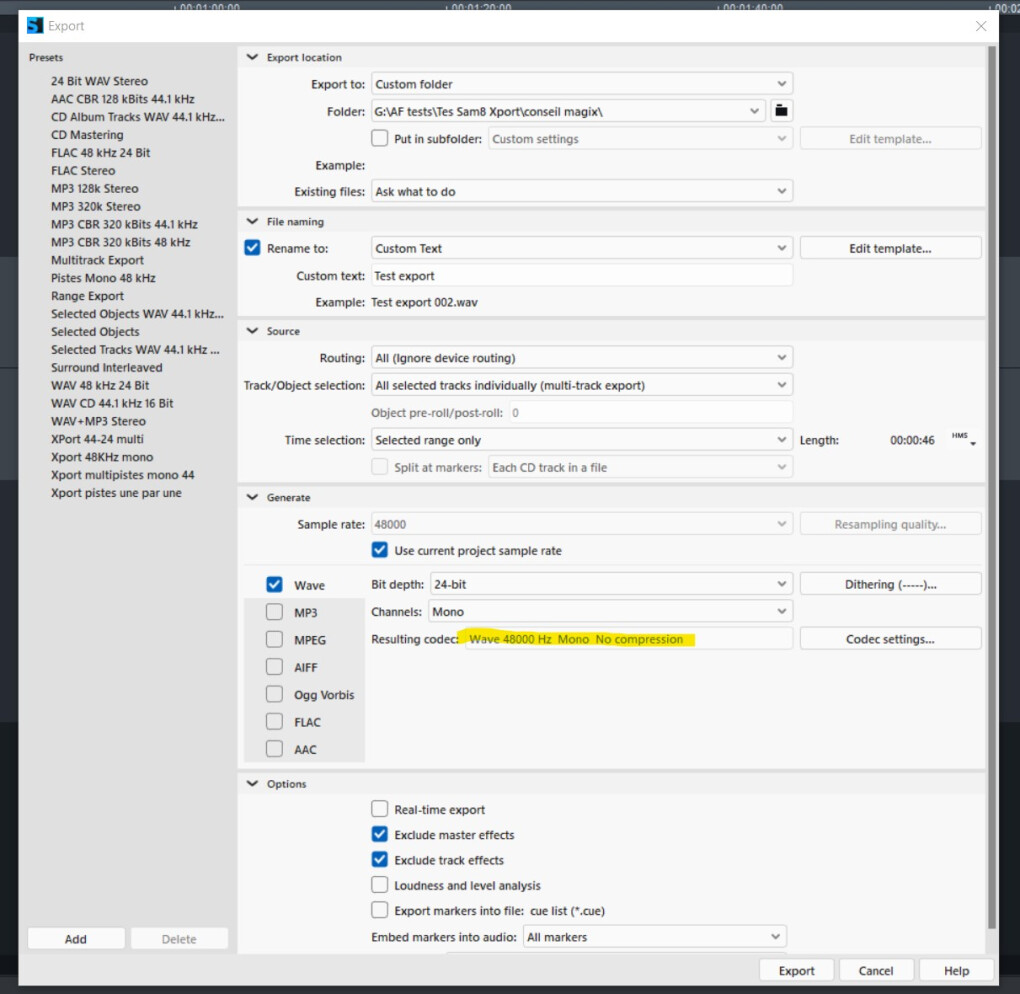Select the 24 Bit WAV Stereo preset
Image resolution: width=1020 pixels, height=994 pixels.
100,81
